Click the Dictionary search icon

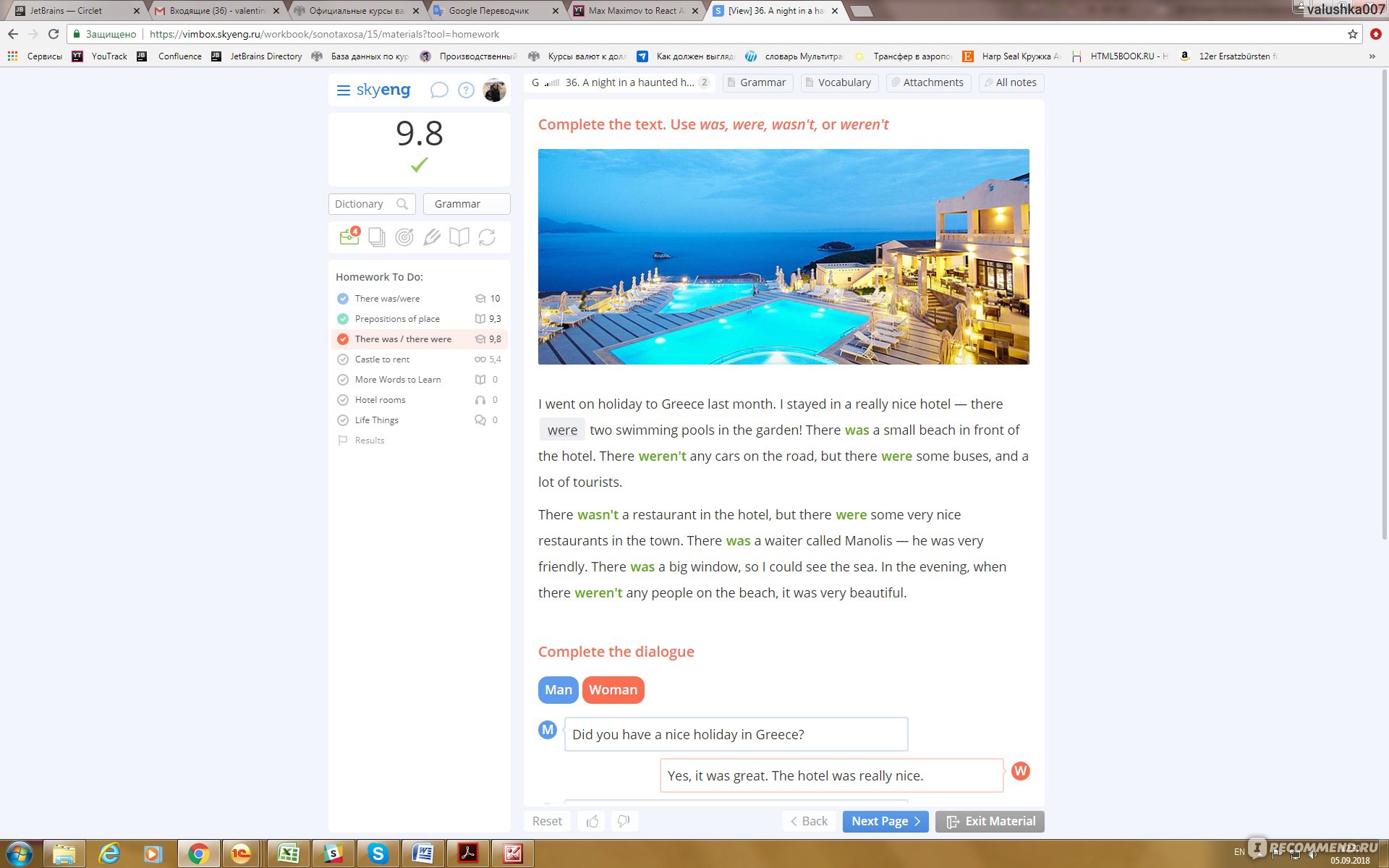402,204
